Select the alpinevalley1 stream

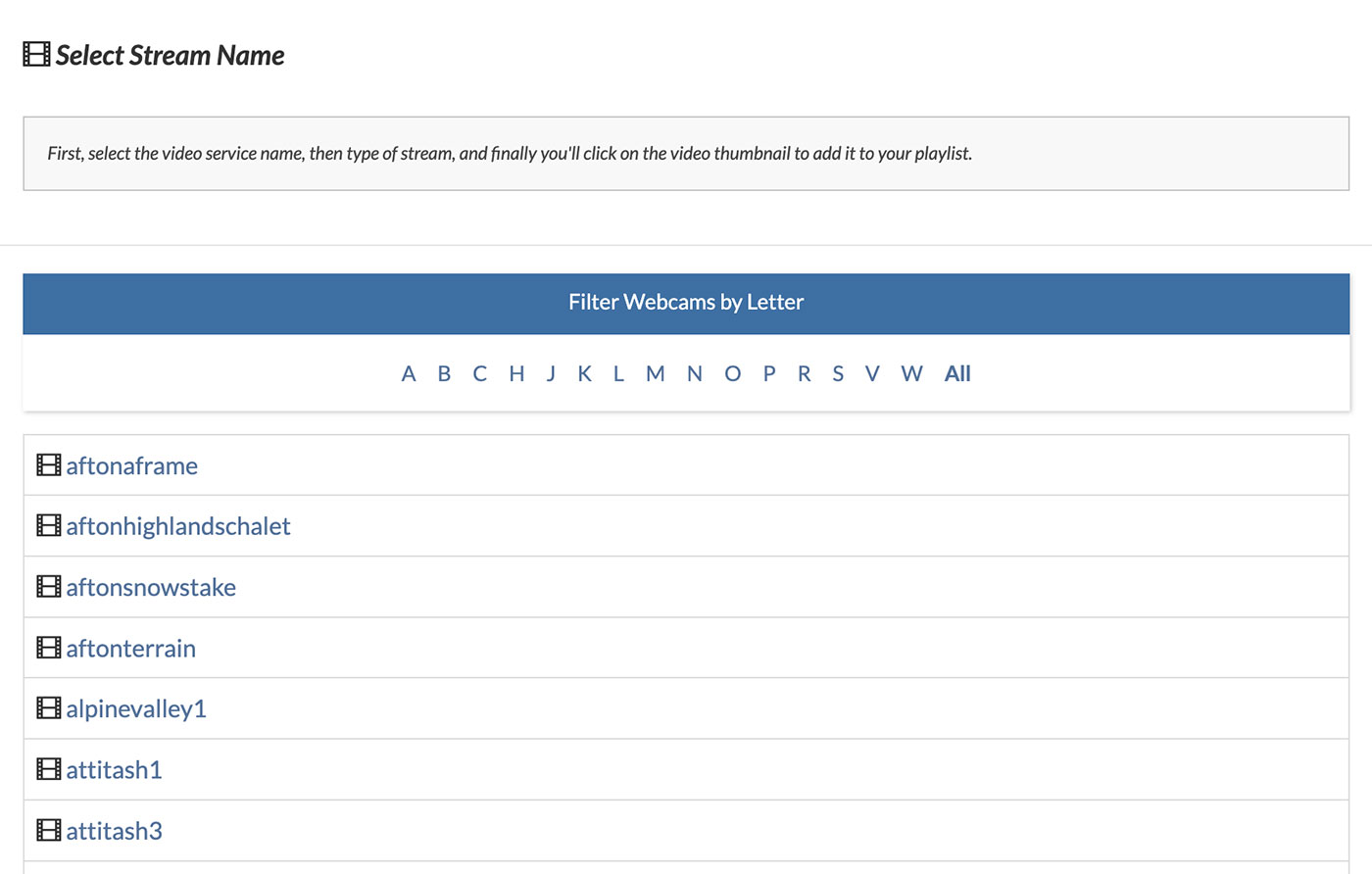[x=136, y=708]
